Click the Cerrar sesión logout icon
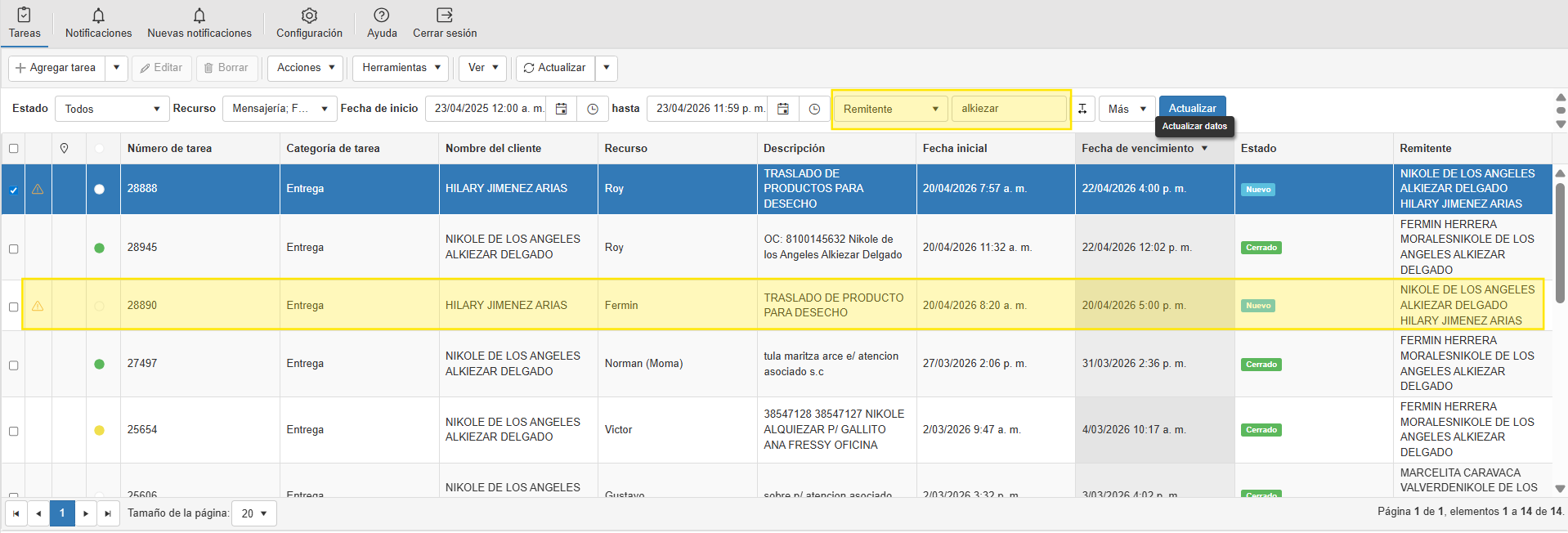 (444, 16)
